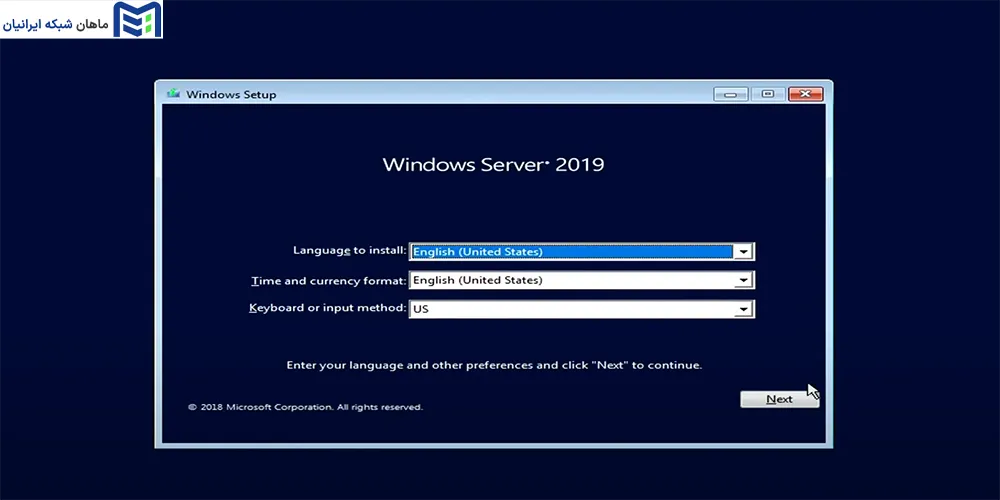1000x500 pixels.
Task: Open Keyboard or input method dropdown arrow
Action: (743, 309)
